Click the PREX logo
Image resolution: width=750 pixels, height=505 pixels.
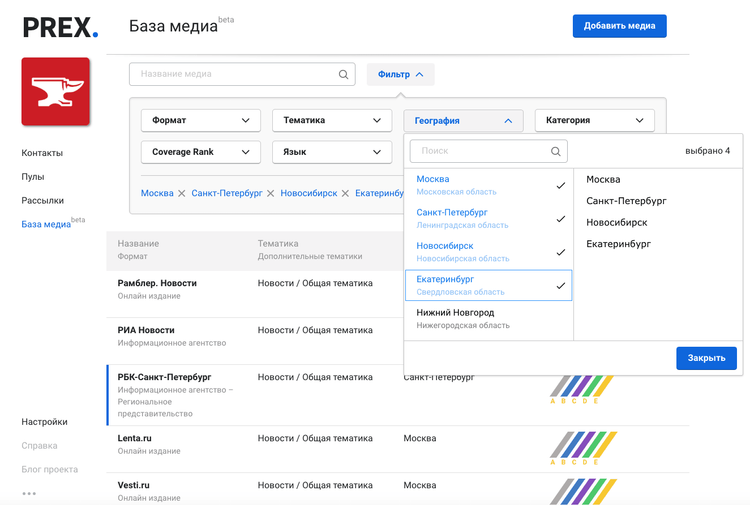(x=60, y=27)
